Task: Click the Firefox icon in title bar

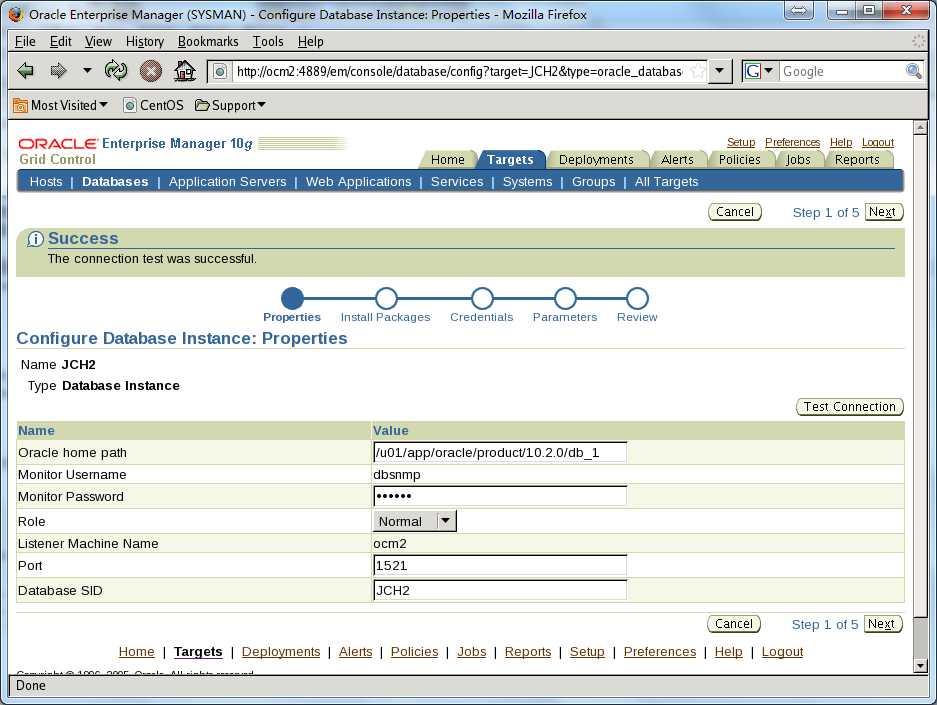Action: coord(16,14)
